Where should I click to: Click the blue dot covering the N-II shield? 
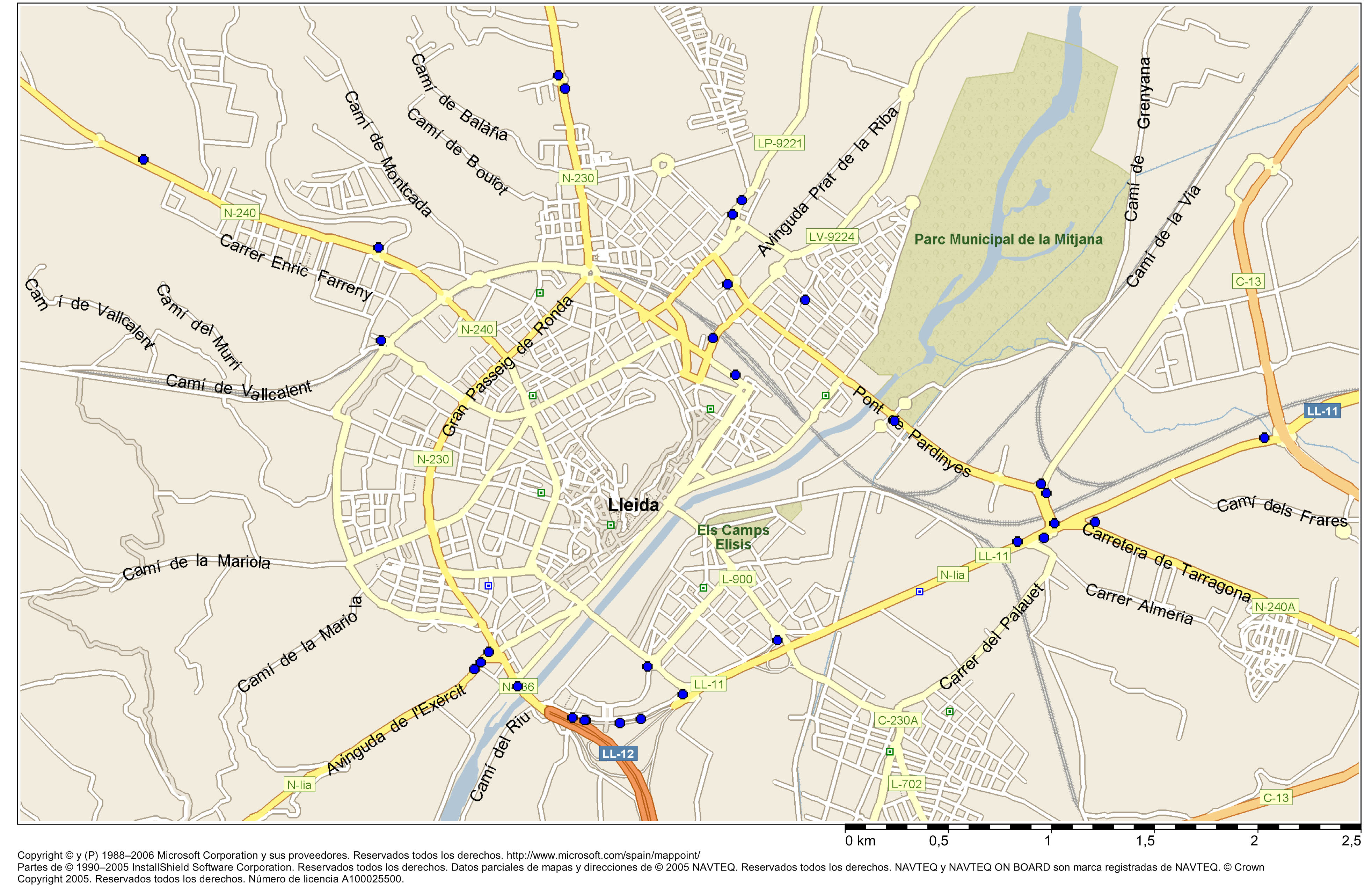pos(518,687)
